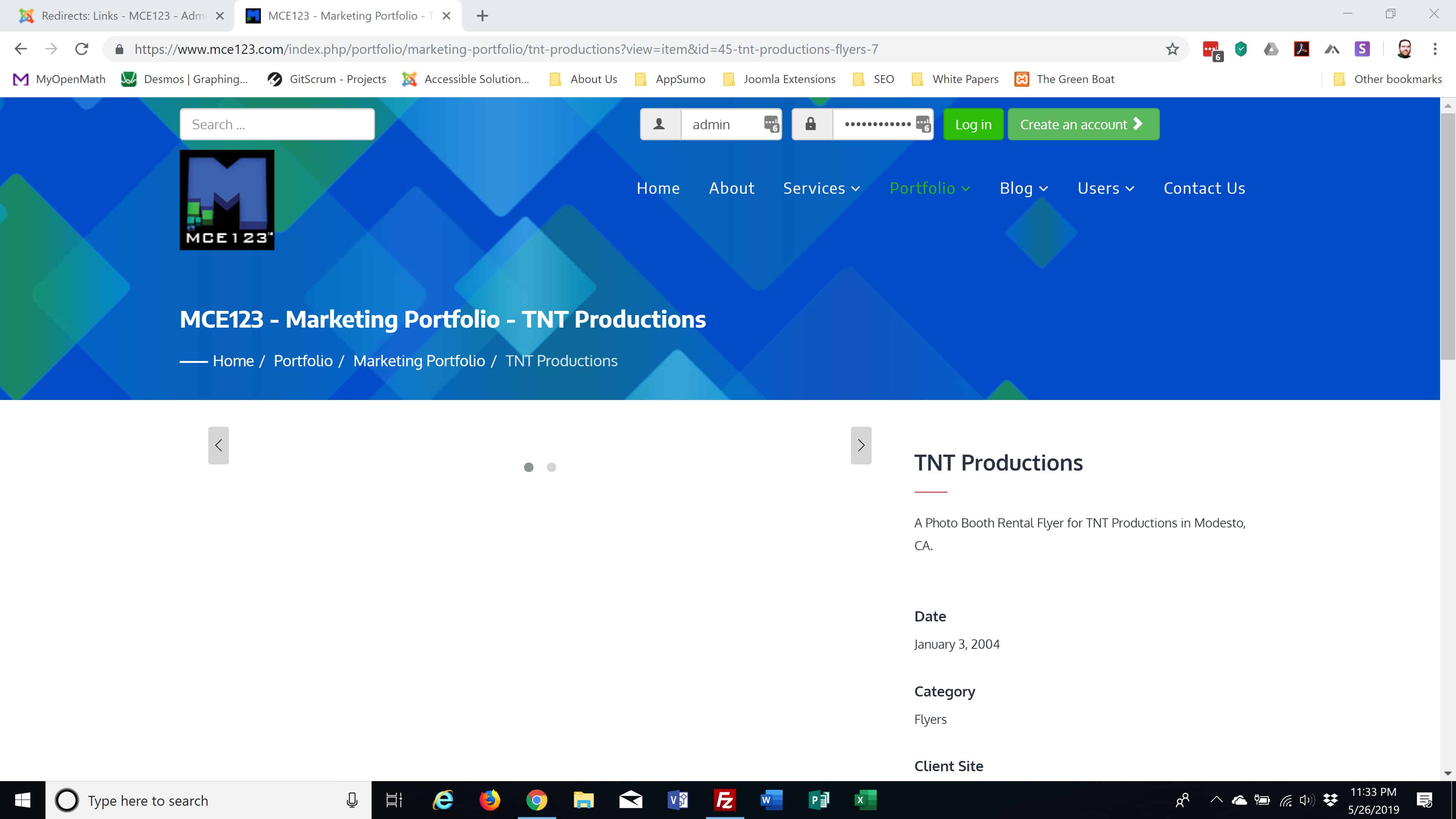This screenshot has height=819, width=1456.
Task: Select the first slider dot
Action: coord(529,468)
